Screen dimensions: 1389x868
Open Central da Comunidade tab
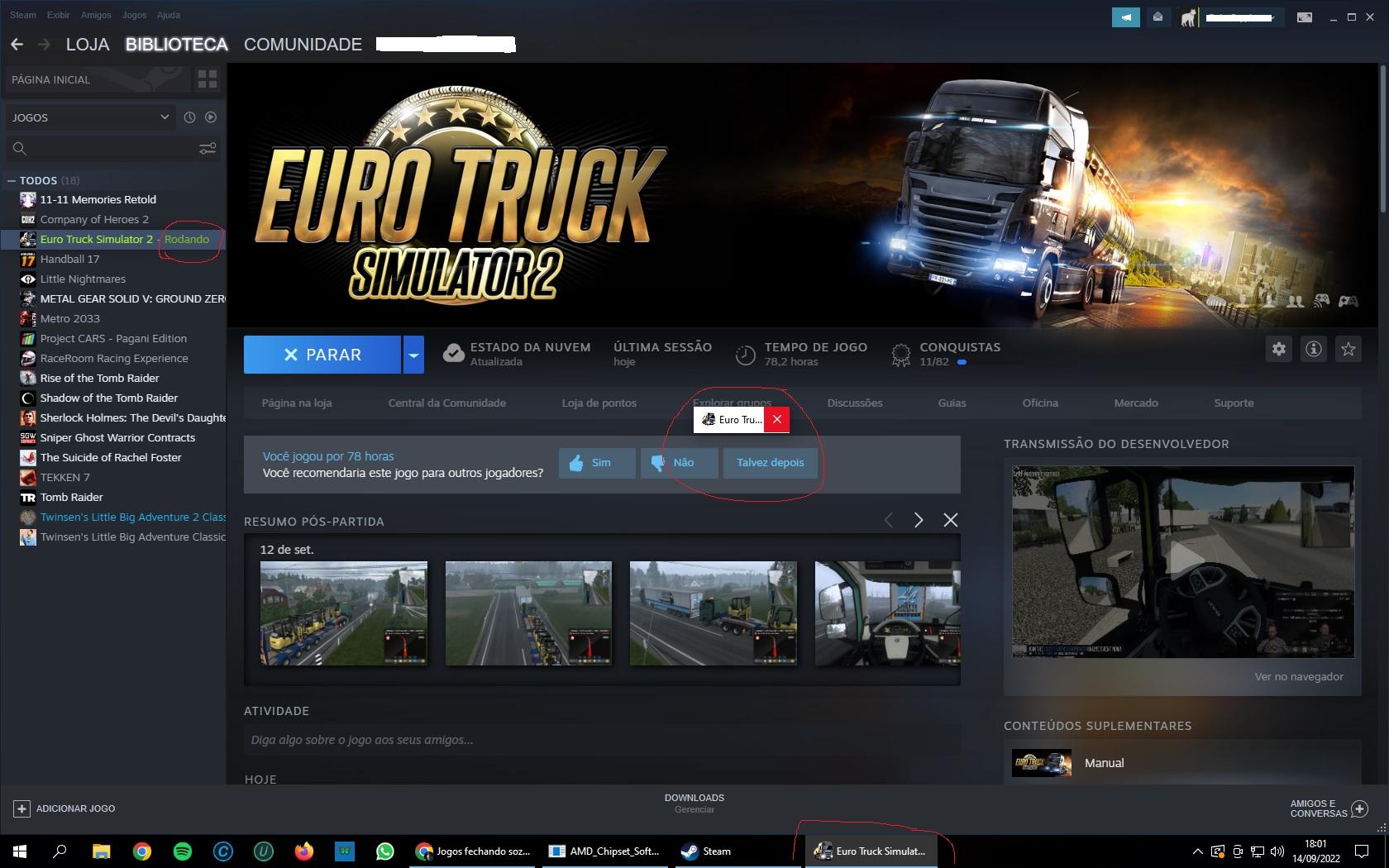[447, 403]
